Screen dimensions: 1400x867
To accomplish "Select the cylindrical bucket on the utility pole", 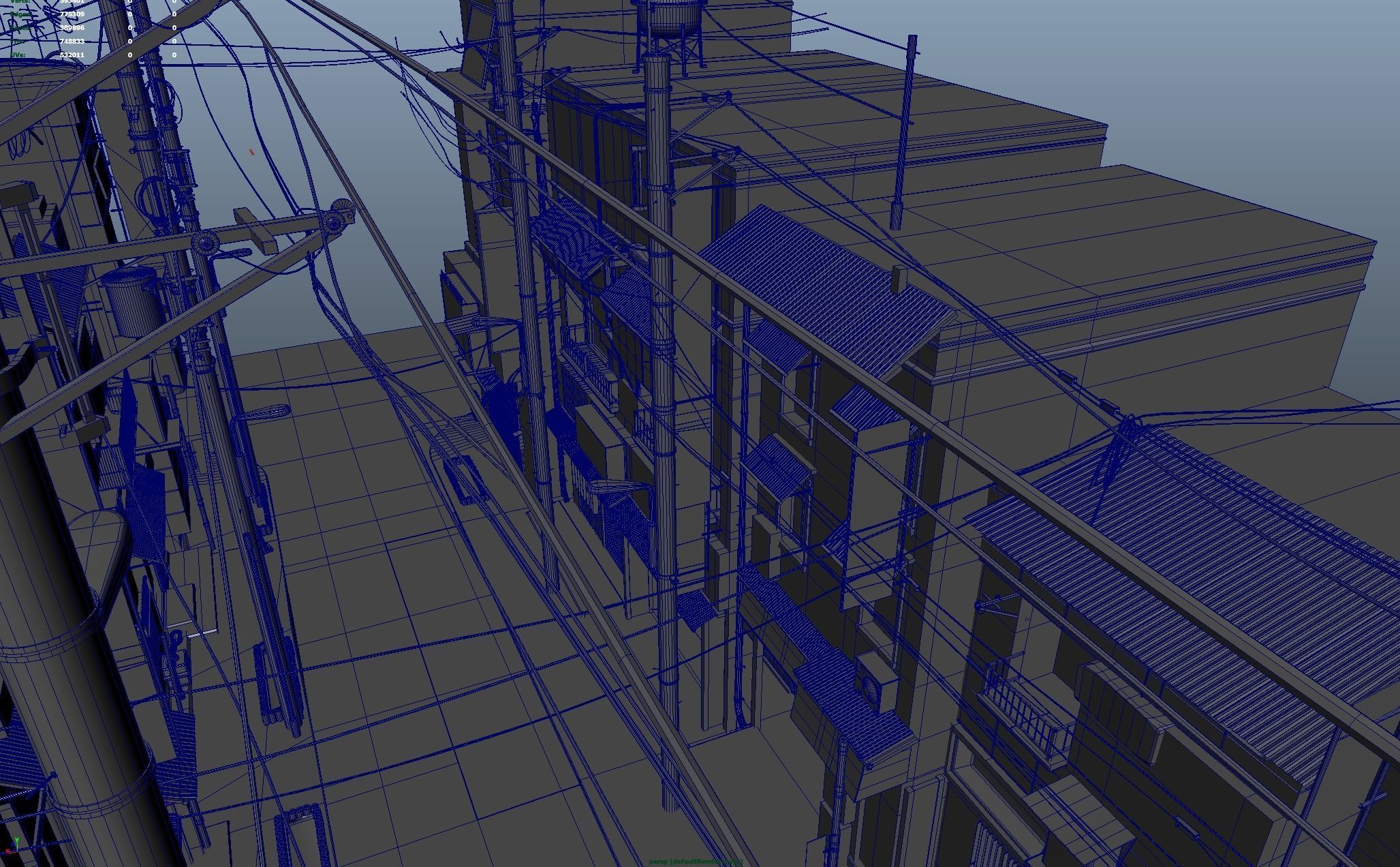I will coord(133,301).
